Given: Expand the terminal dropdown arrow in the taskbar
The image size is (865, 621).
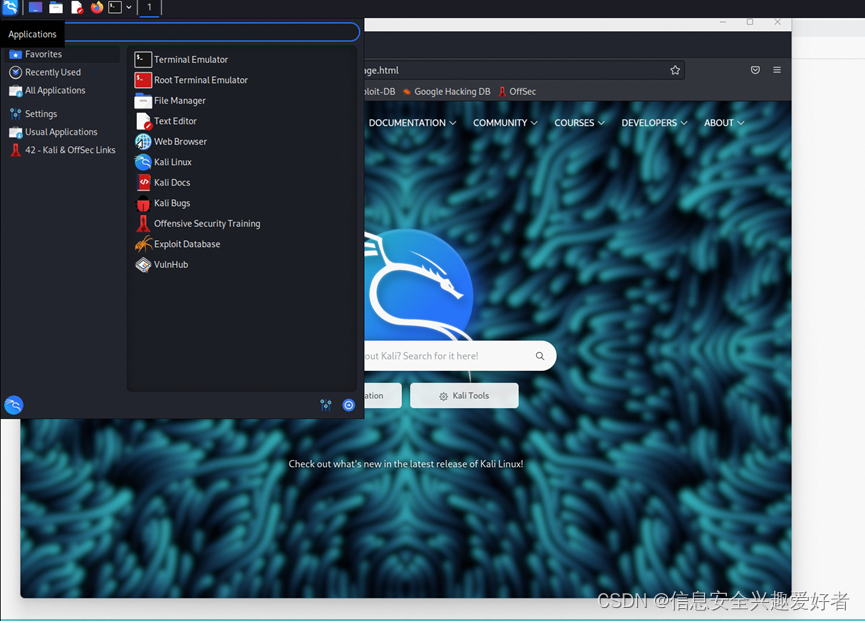Looking at the screenshot, I should 128,7.
